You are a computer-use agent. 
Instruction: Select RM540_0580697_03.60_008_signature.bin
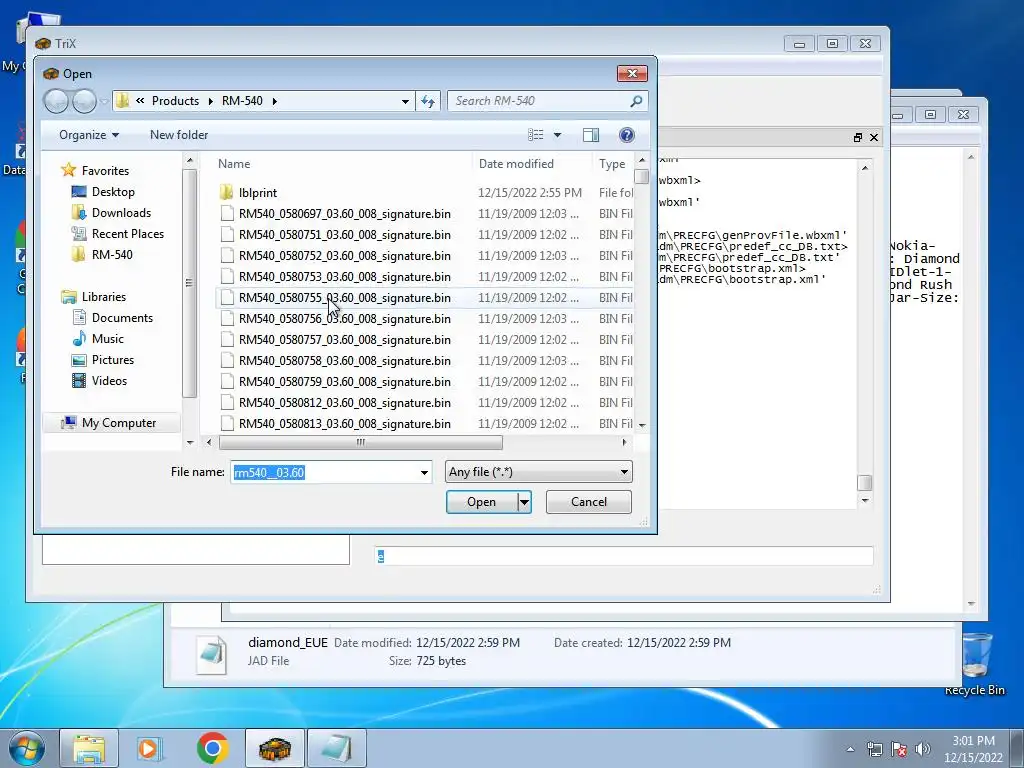click(344, 214)
